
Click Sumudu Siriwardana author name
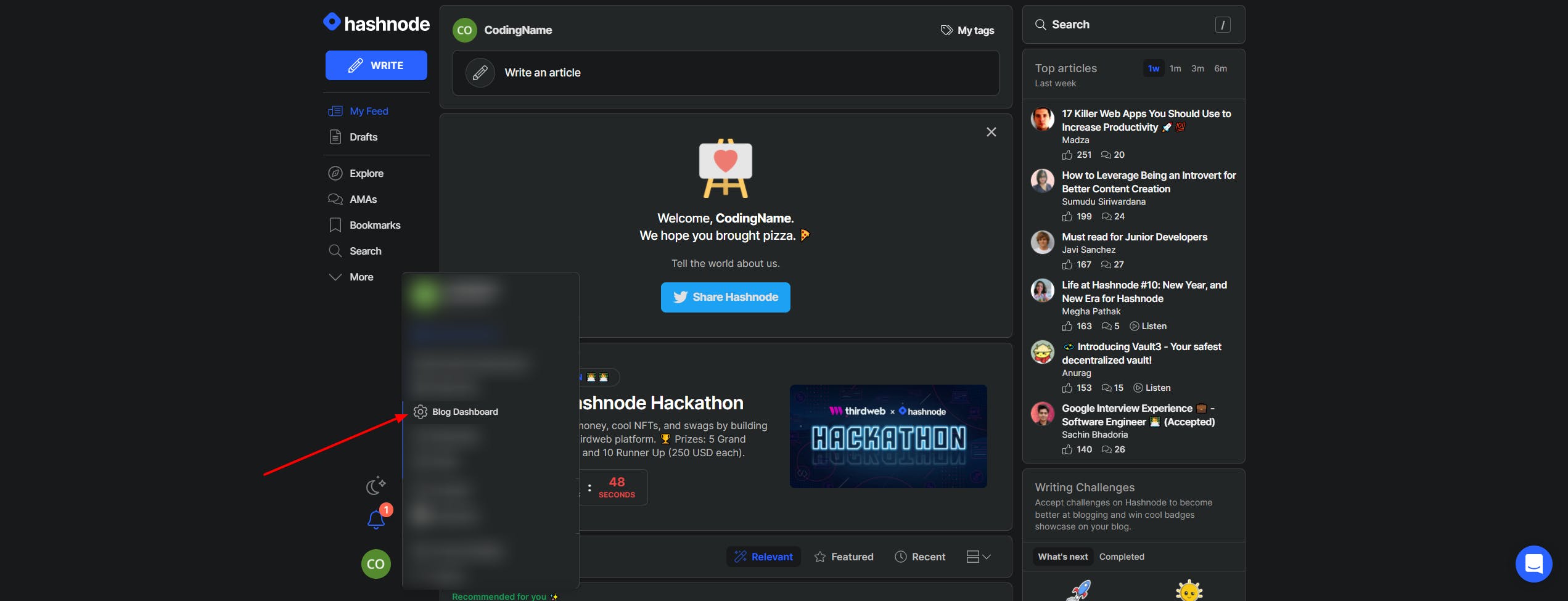tap(1104, 202)
